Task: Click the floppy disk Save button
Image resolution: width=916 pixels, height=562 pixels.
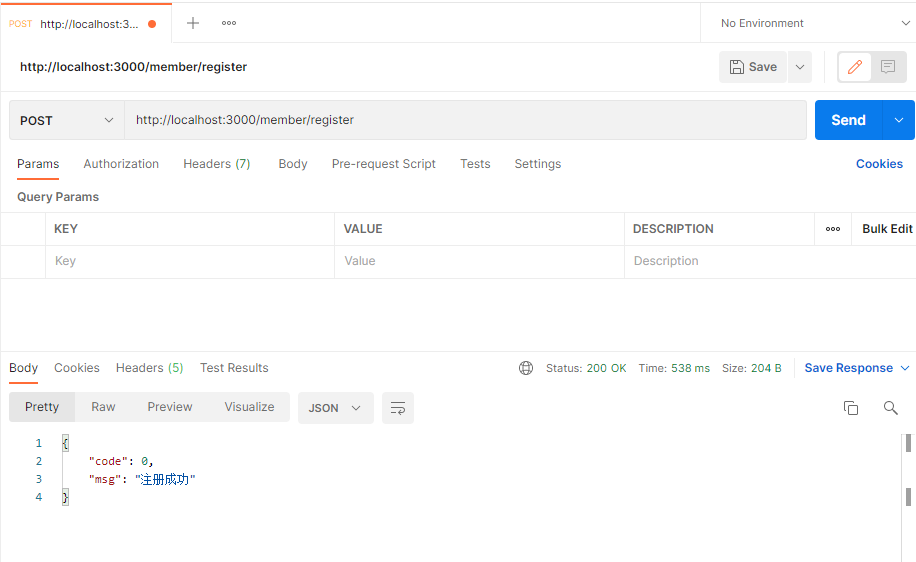Action: 753,67
